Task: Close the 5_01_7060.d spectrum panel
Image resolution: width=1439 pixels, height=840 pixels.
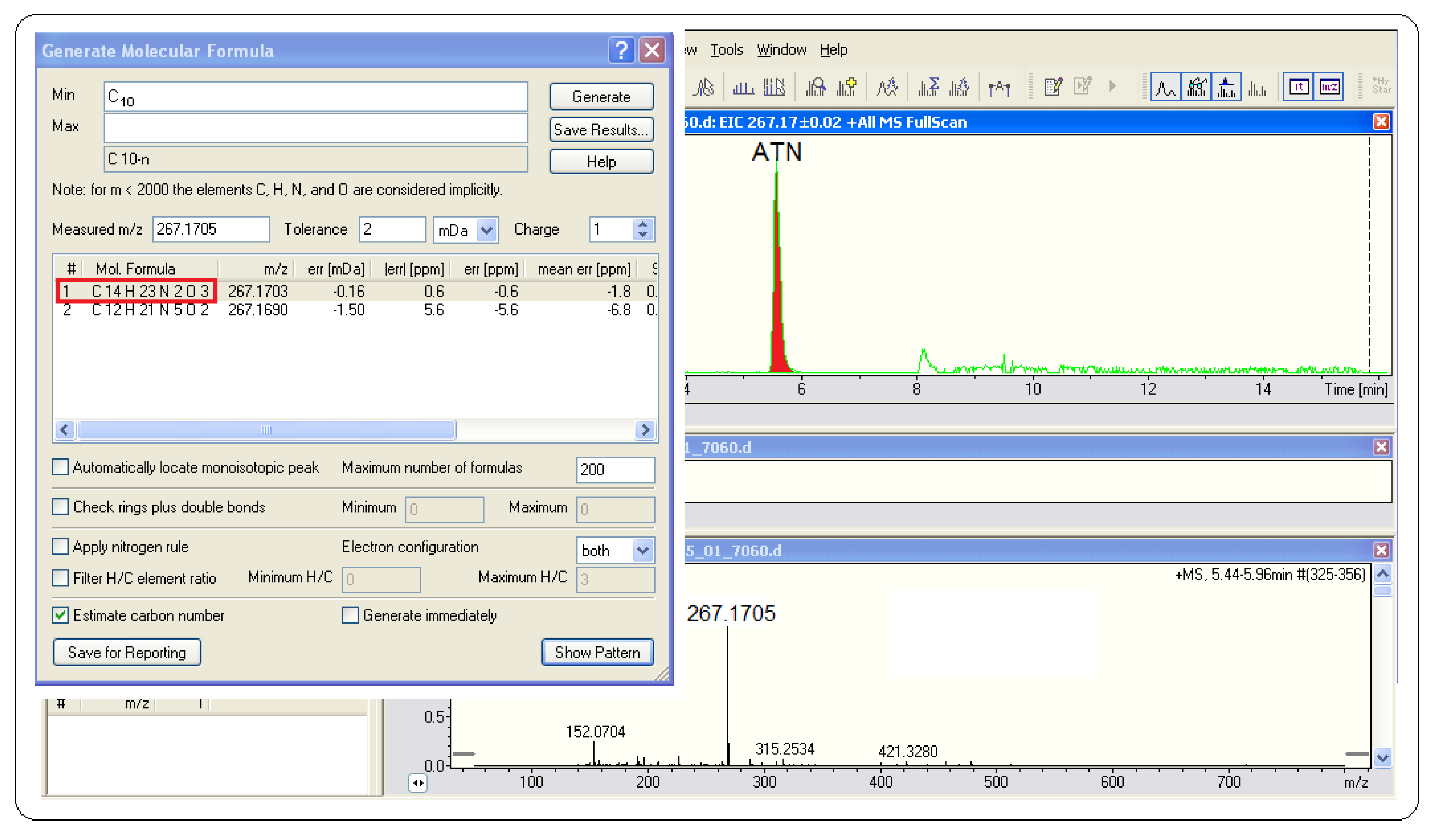Action: tap(1381, 550)
